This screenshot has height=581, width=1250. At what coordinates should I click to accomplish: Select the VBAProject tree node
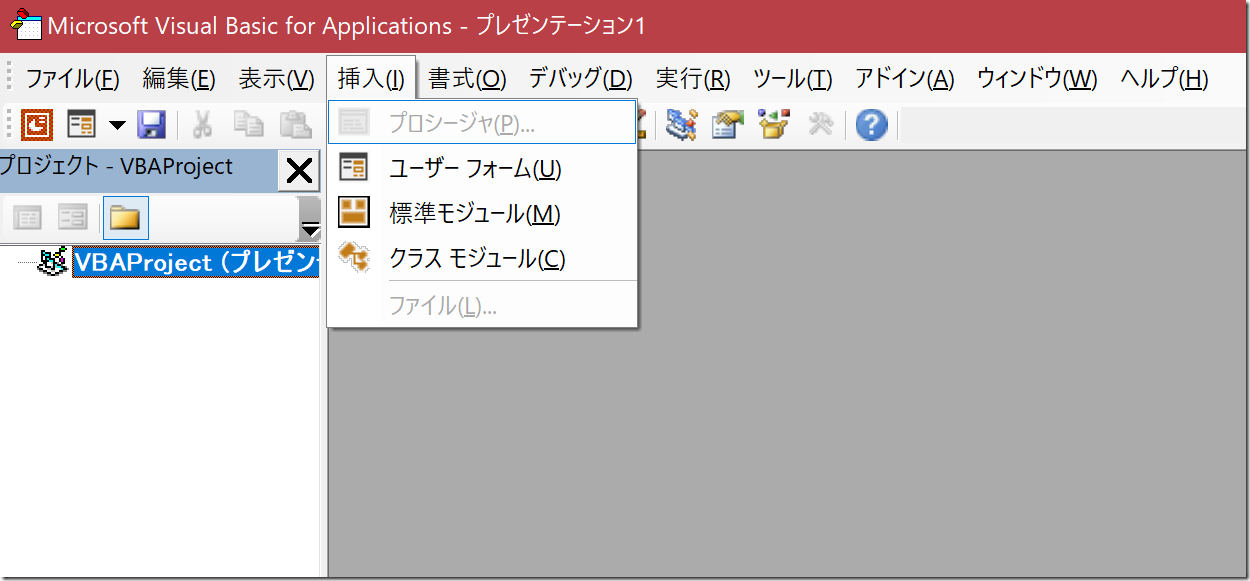click(x=196, y=263)
